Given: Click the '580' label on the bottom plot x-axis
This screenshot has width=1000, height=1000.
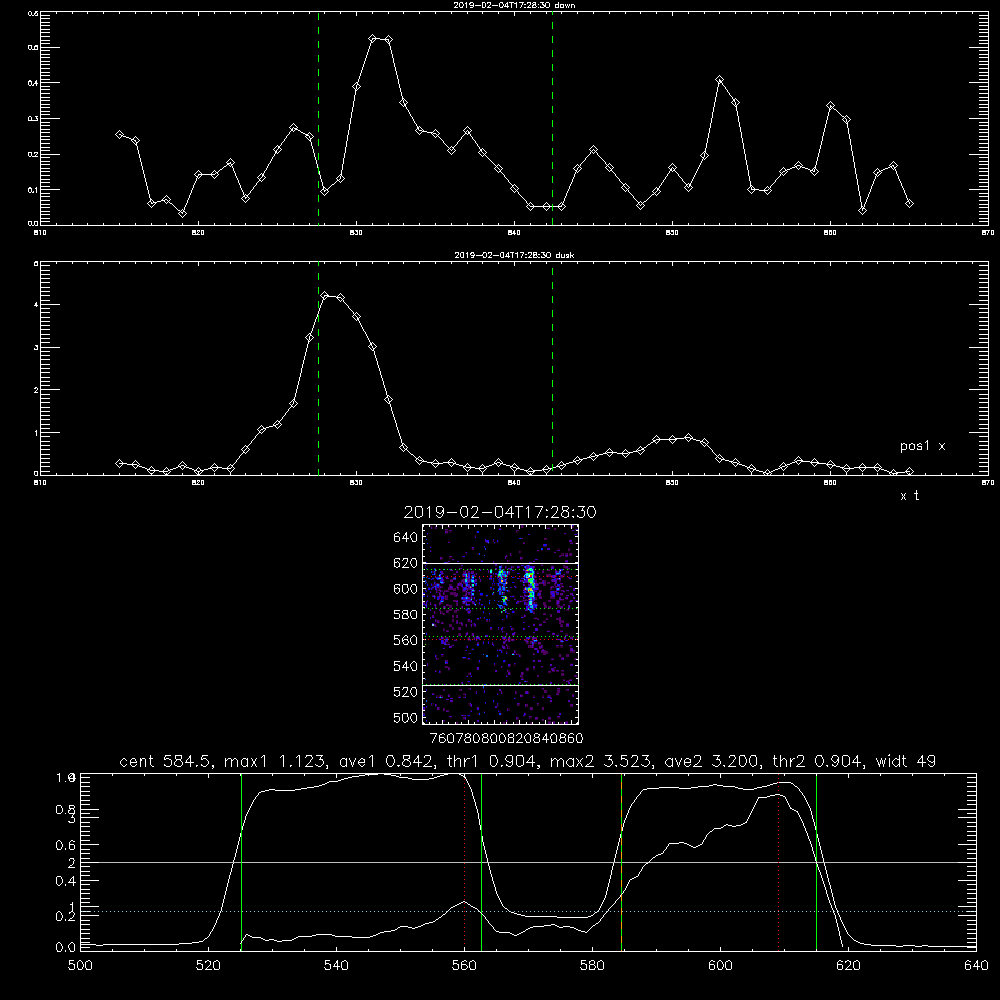Looking at the screenshot, I should point(592,966).
